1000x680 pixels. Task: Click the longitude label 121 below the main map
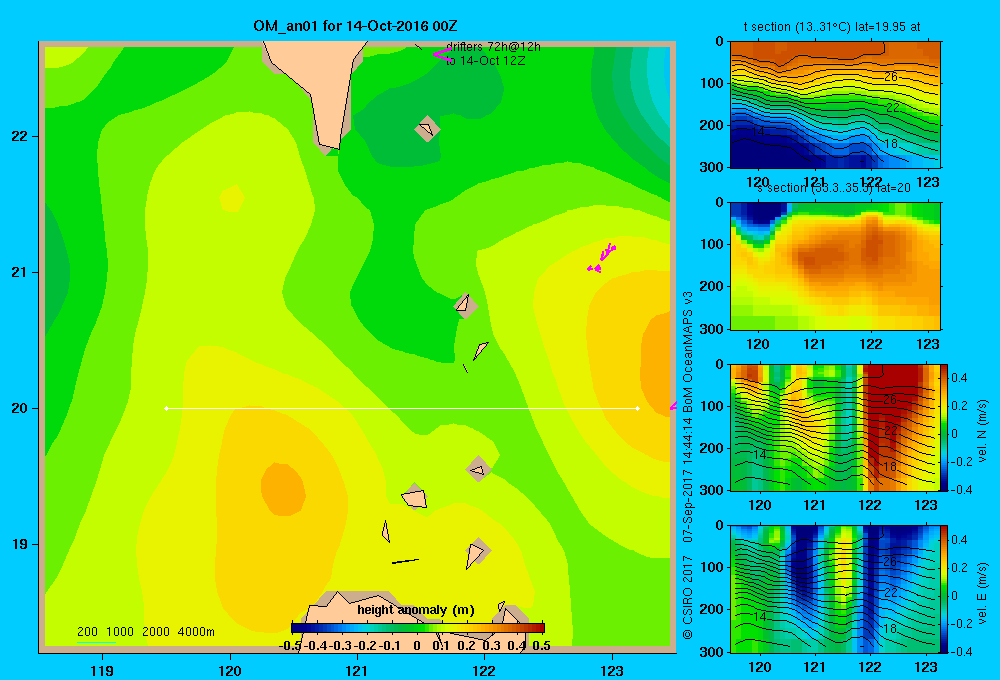(x=357, y=670)
